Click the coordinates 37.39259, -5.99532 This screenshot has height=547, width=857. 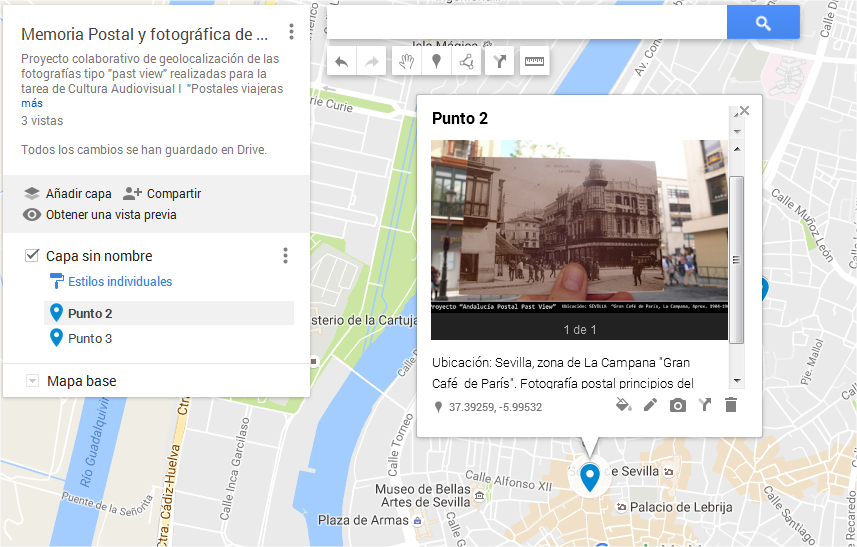coord(495,407)
